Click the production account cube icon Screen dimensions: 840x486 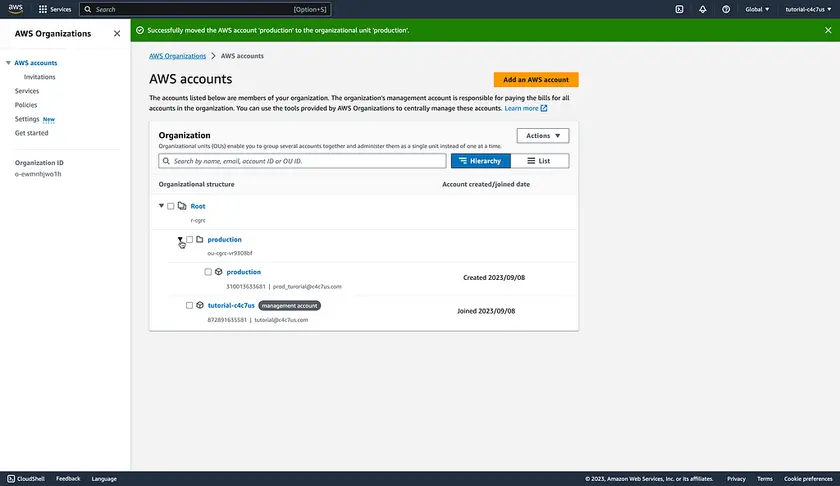pos(219,272)
